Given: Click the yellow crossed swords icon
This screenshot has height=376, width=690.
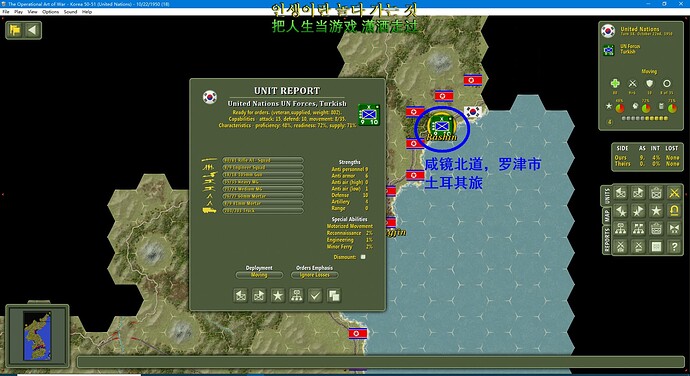Looking at the screenshot, I should [x=674, y=193].
